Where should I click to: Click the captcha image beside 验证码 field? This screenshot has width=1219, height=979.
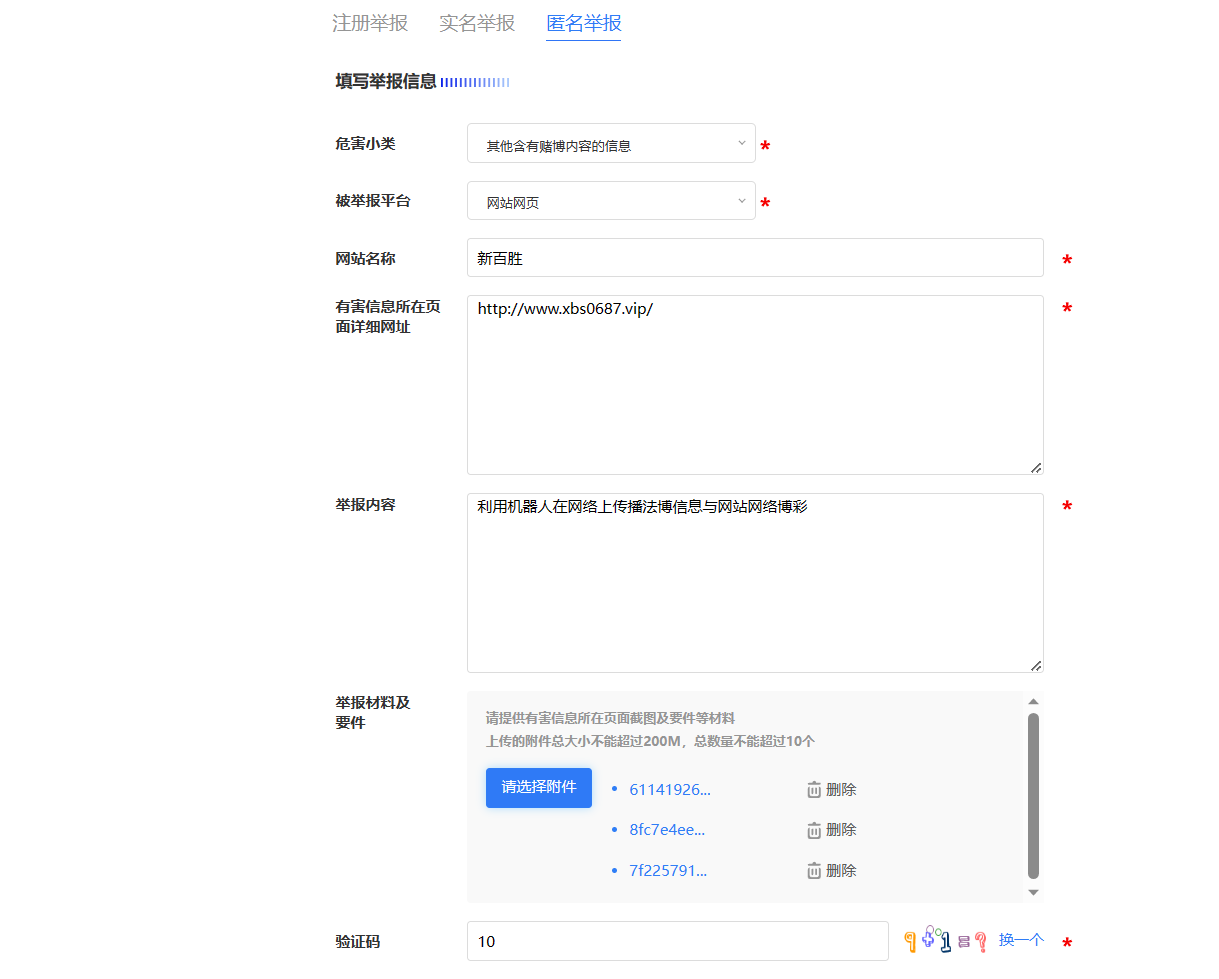[944, 940]
